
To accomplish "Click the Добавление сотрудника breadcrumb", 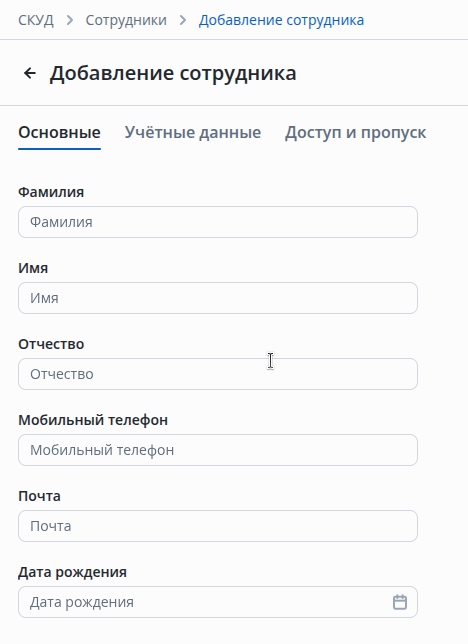I will [x=281, y=20].
